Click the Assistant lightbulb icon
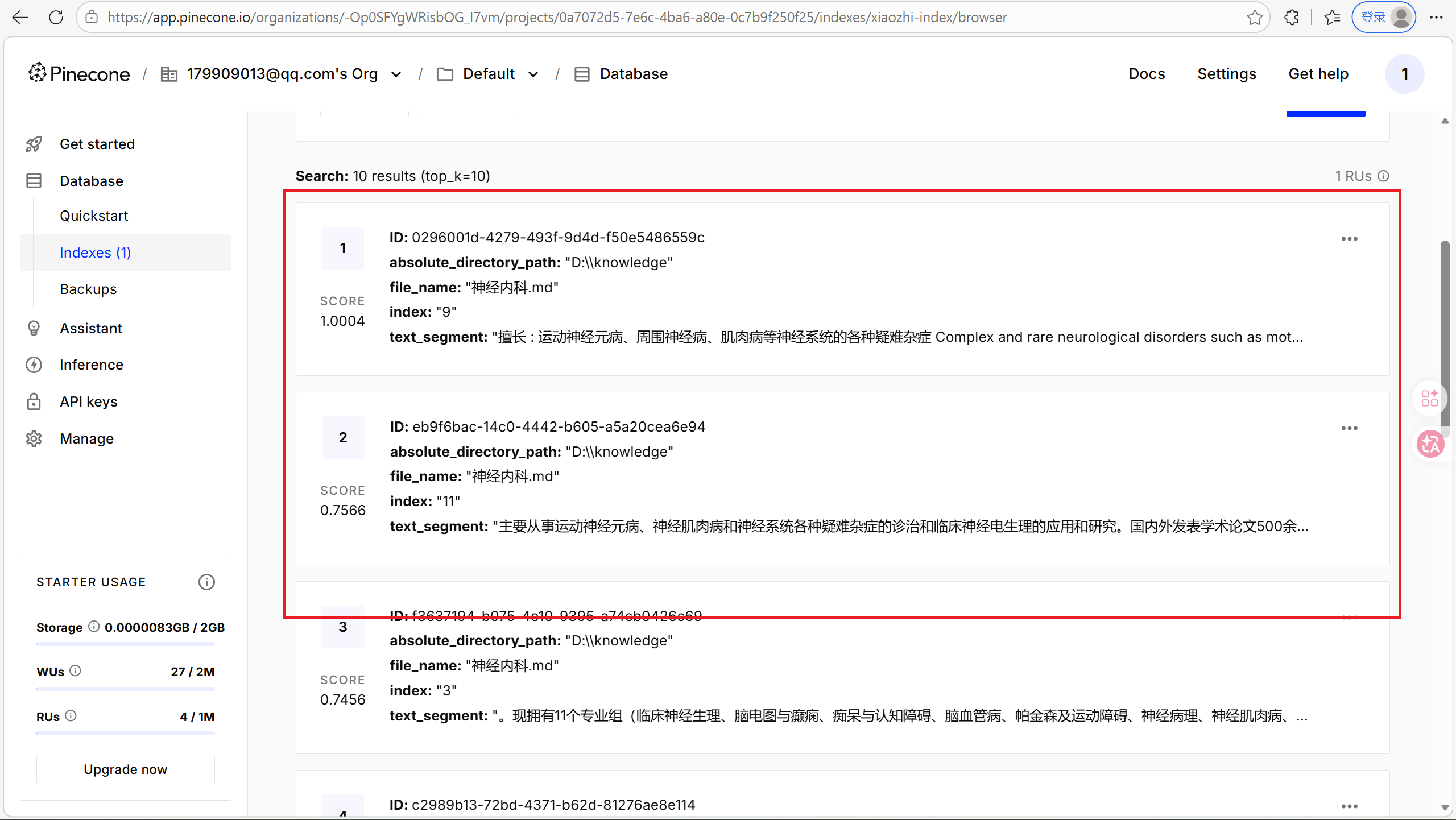This screenshot has height=820, width=1456. pyautogui.click(x=34, y=329)
